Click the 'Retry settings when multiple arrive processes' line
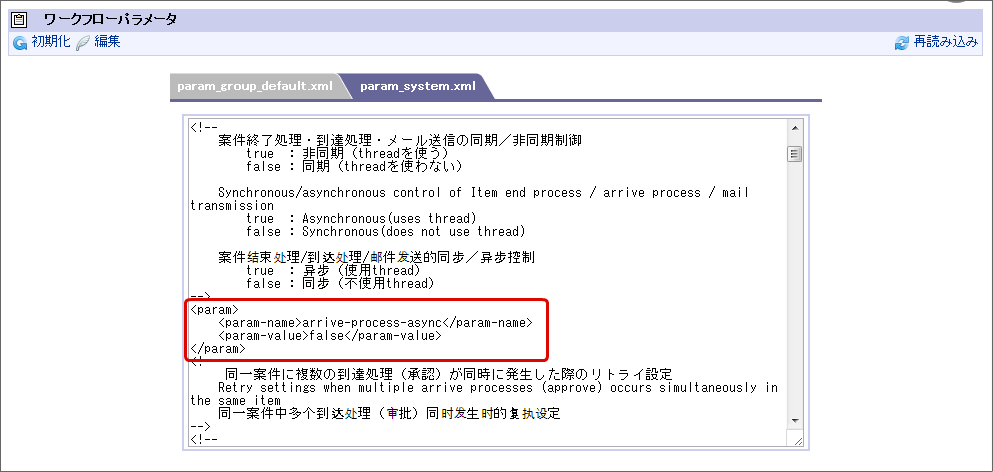 click(498, 387)
